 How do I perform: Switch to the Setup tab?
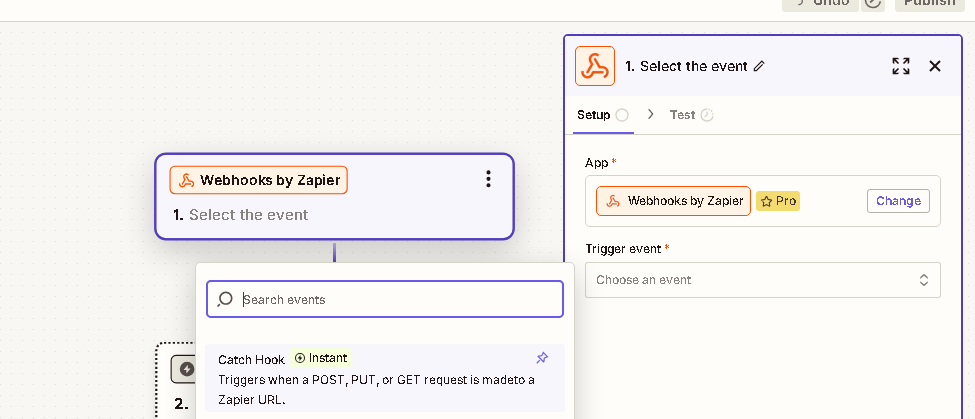click(x=603, y=115)
